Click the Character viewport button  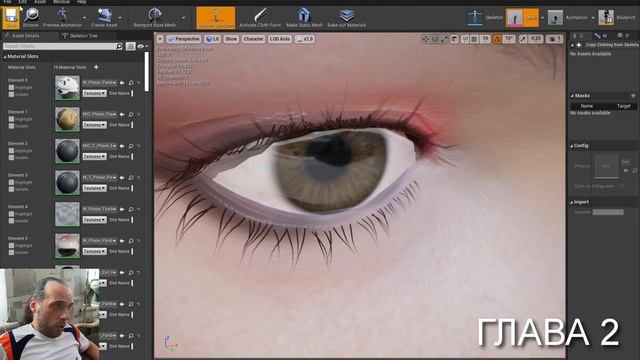click(x=253, y=39)
